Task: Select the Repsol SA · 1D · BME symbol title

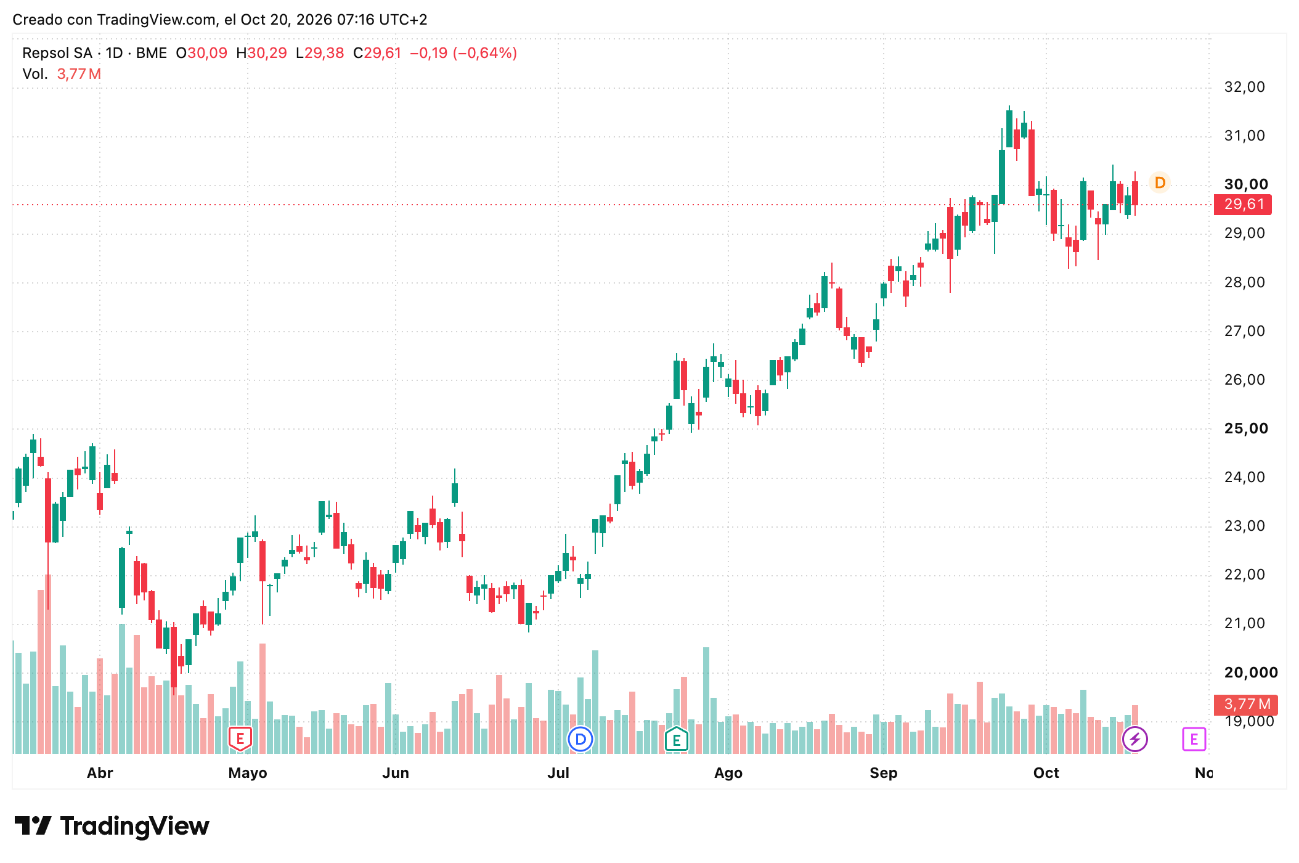Action: [94, 53]
